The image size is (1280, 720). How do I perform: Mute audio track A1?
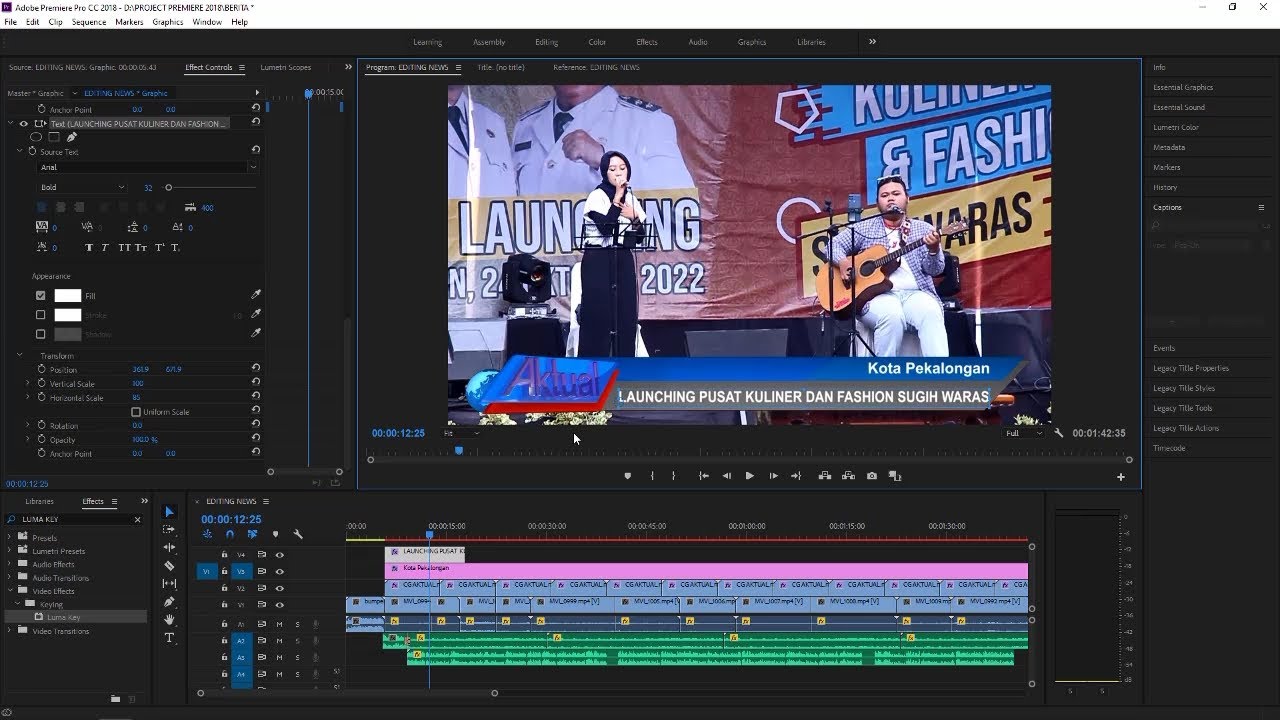click(279, 624)
